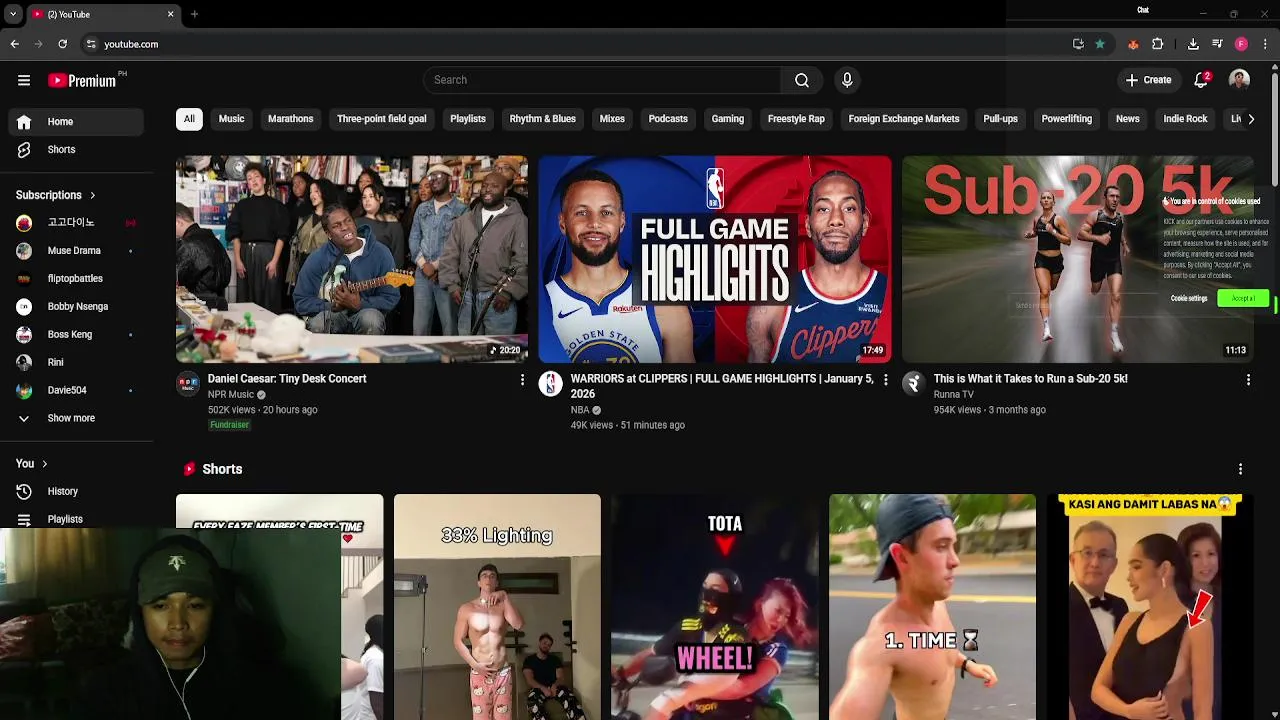Select the Music filter chip
The width and height of the screenshot is (1280, 720).
coord(231,119)
